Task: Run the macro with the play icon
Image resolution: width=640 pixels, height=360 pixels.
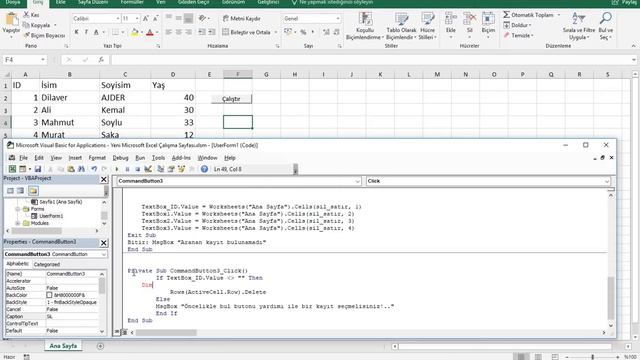Action: coord(117,169)
